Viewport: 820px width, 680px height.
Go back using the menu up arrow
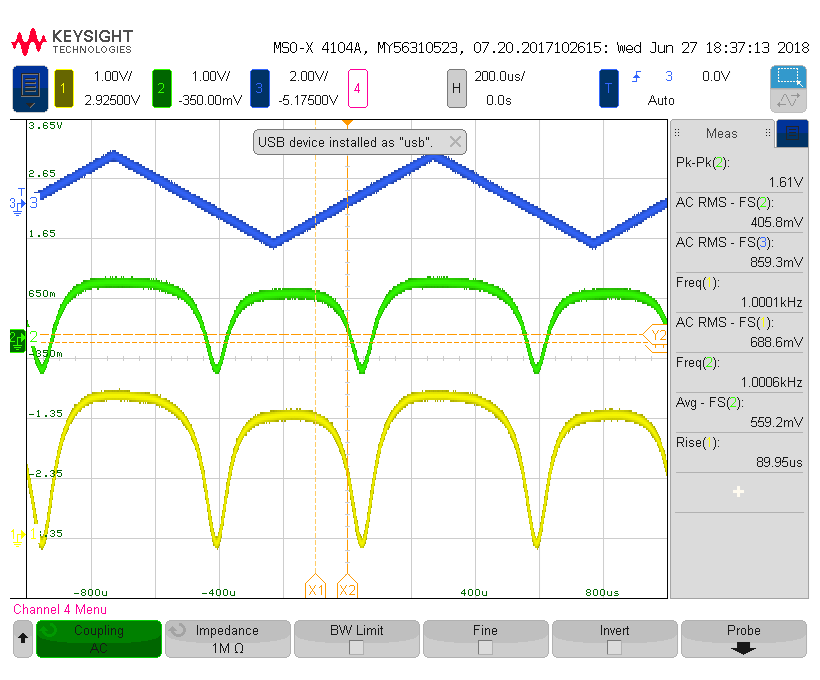pyautogui.click(x=22, y=638)
